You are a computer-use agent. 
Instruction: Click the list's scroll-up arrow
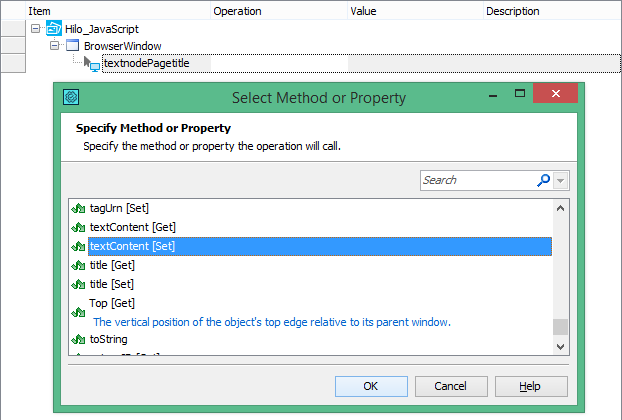coord(561,208)
